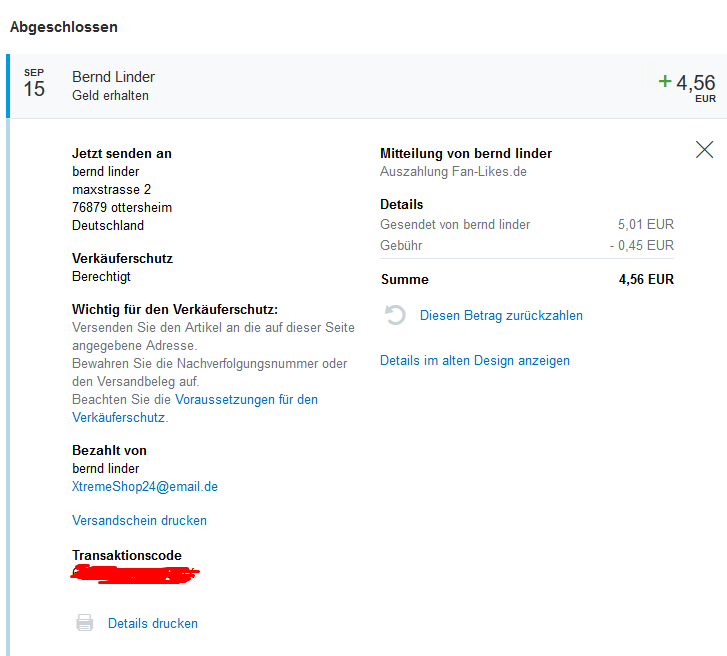Open the Diesen Betrag zurückzahlen link
727x656 pixels.
pos(501,316)
